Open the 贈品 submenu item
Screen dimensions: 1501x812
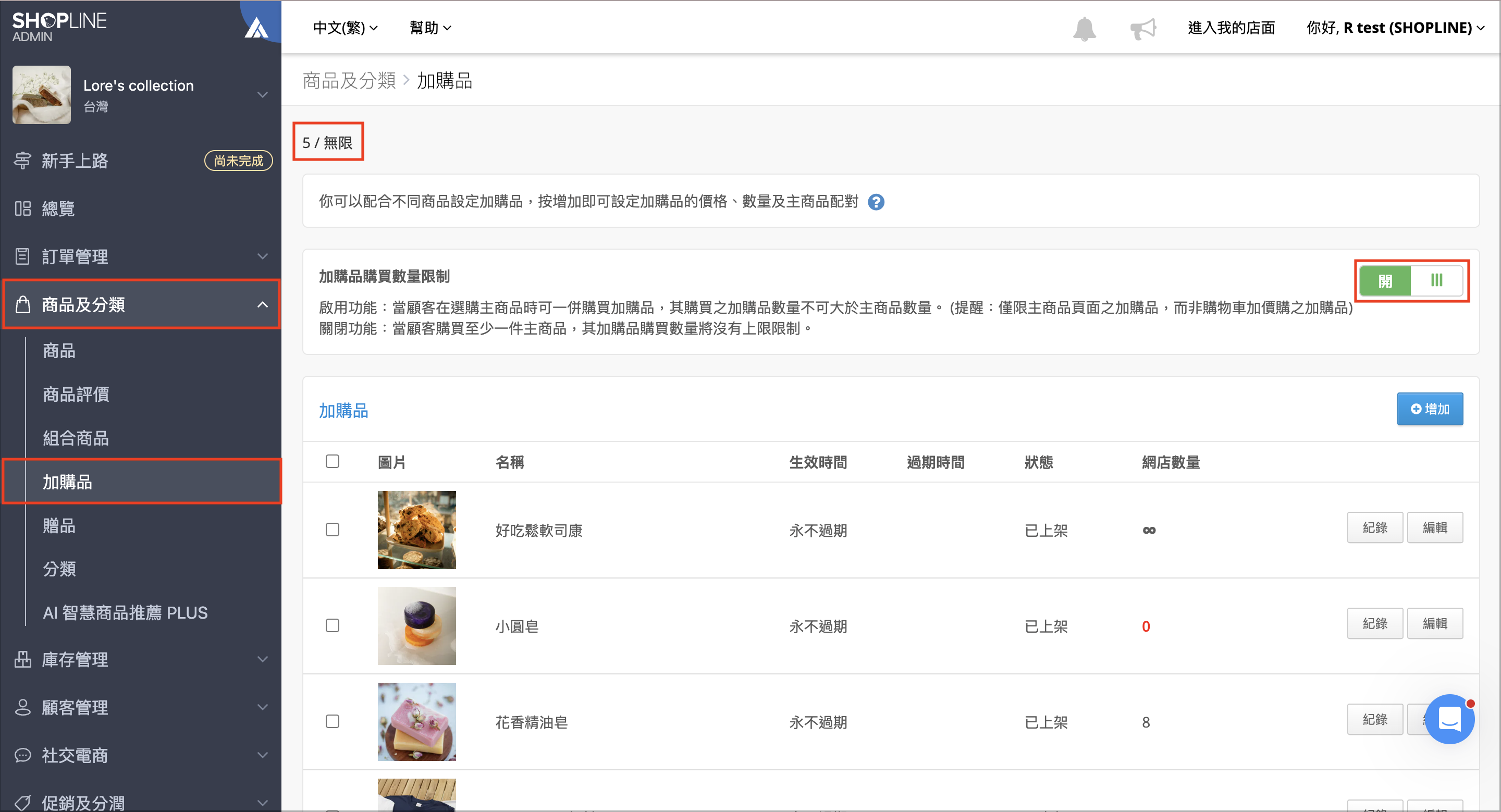pyautogui.click(x=59, y=525)
